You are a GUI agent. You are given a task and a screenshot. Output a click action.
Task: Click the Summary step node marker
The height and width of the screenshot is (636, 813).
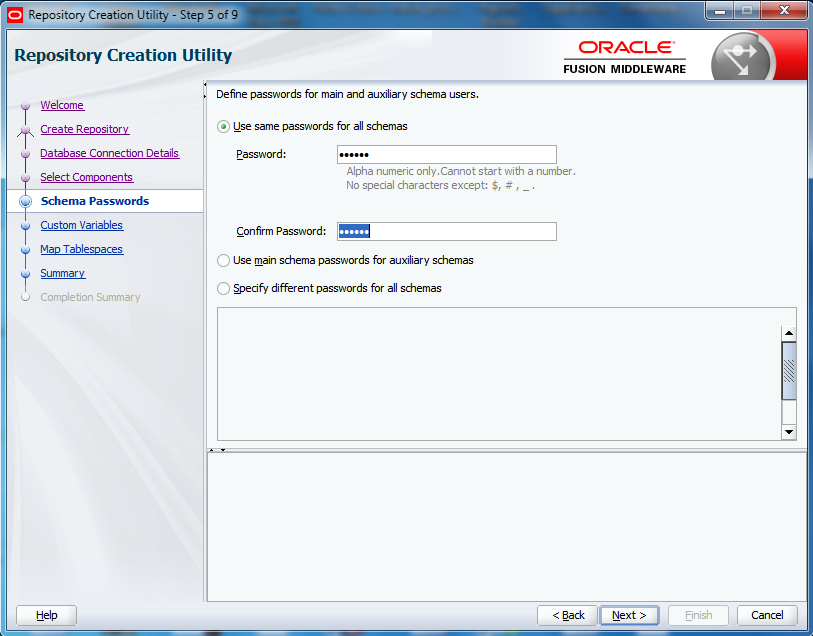coord(25,274)
